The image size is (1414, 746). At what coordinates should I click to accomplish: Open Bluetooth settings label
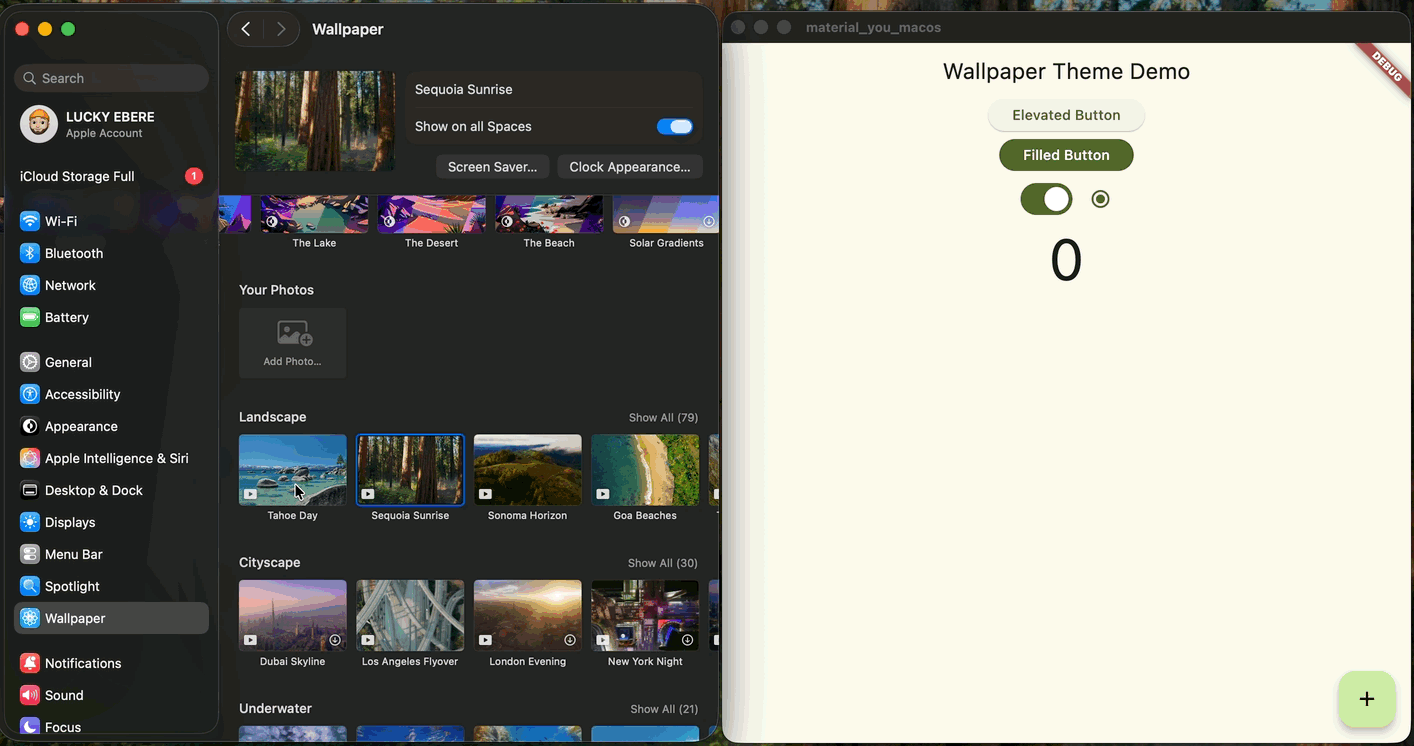tap(74, 253)
